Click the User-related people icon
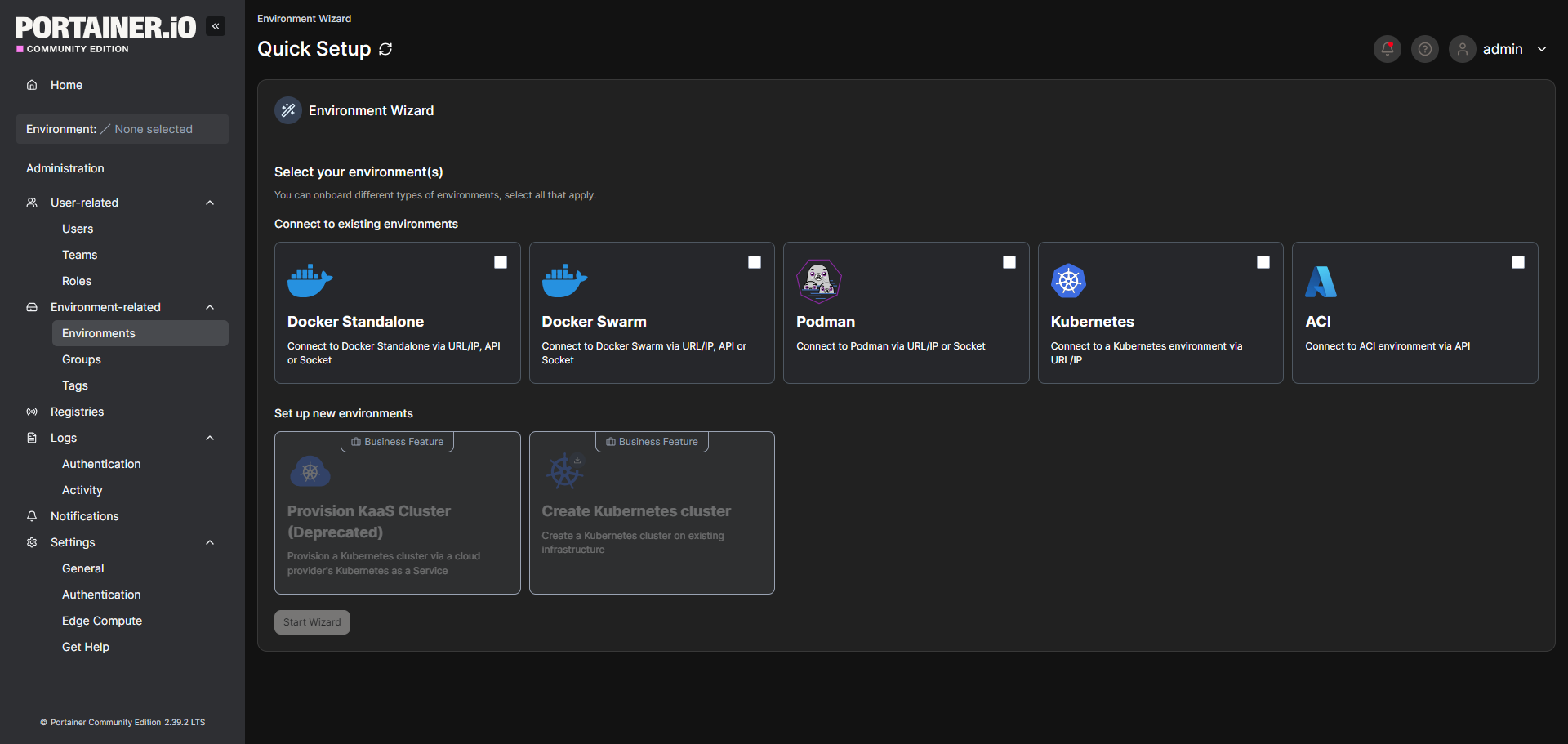The image size is (1568, 744). pyautogui.click(x=32, y=203)
